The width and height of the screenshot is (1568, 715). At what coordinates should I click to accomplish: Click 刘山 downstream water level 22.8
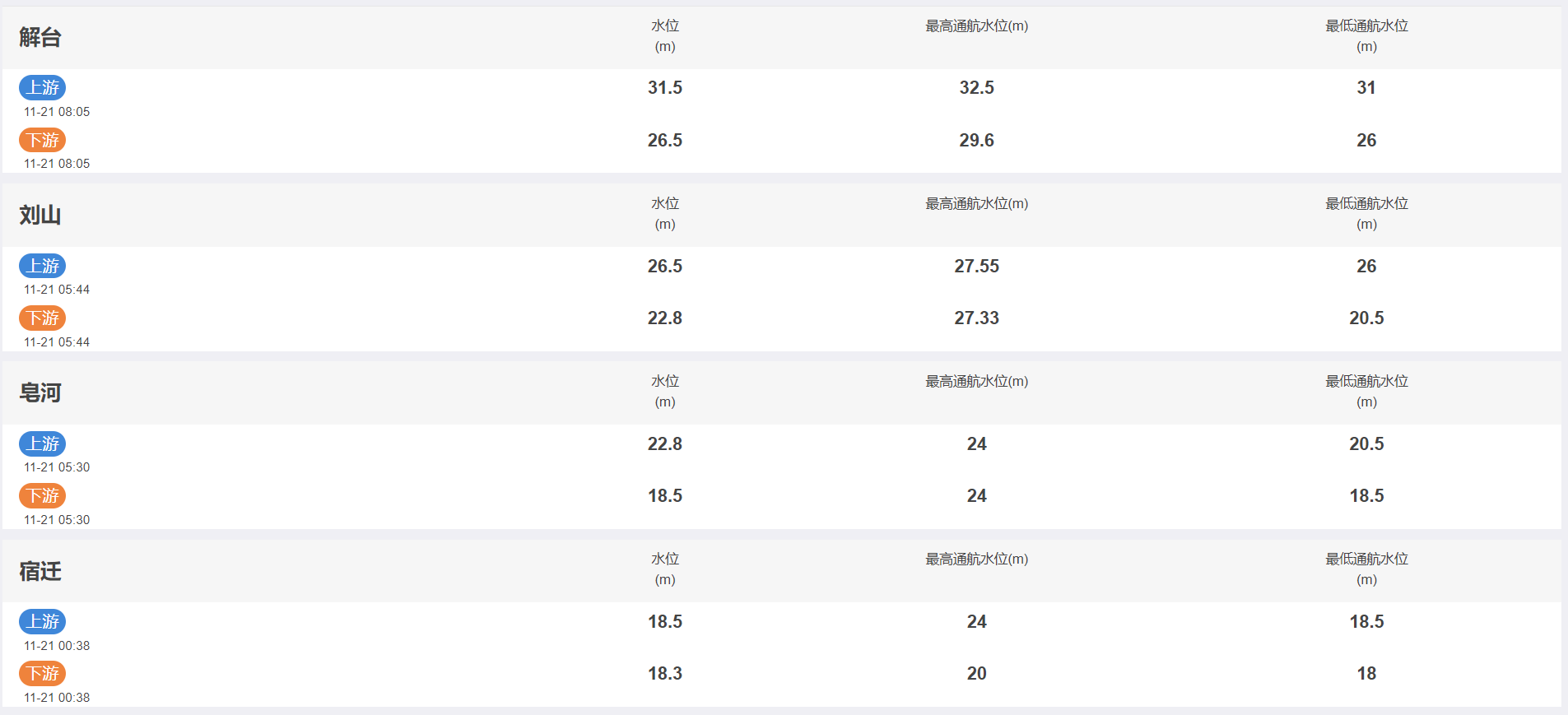(x=665, y=318)
